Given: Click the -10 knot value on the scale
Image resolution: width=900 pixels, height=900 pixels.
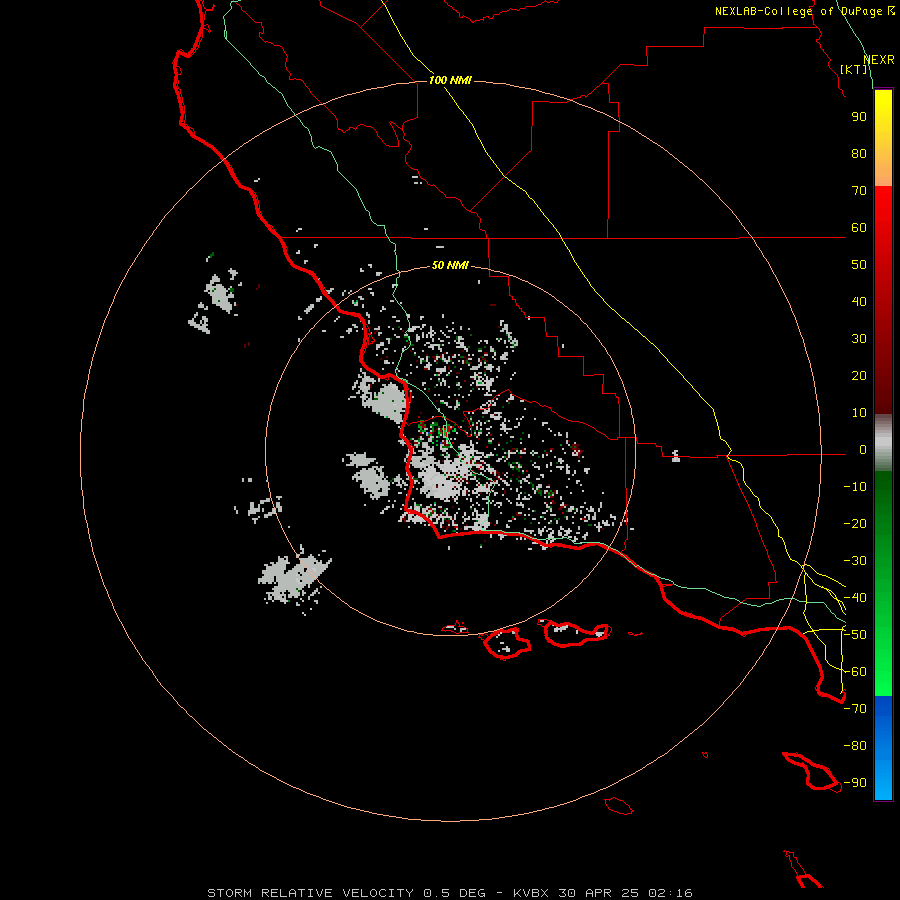Looking at the screenshot, I should [x=855, y=487].
